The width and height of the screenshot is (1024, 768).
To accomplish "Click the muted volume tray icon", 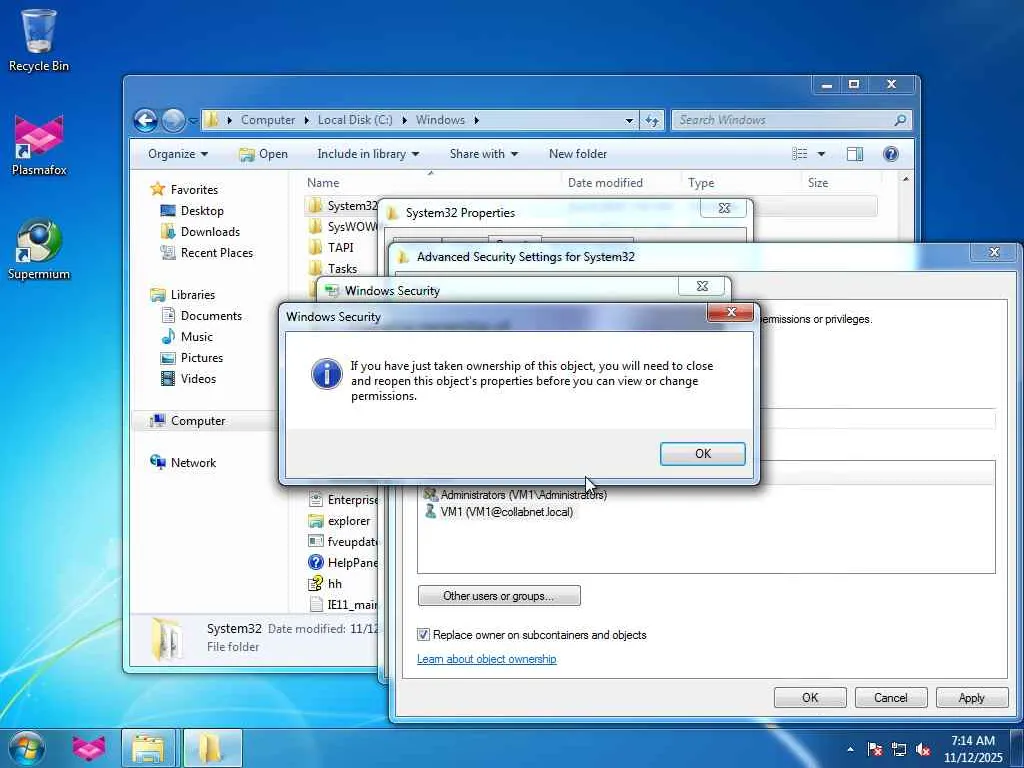I will pos(923,749).
